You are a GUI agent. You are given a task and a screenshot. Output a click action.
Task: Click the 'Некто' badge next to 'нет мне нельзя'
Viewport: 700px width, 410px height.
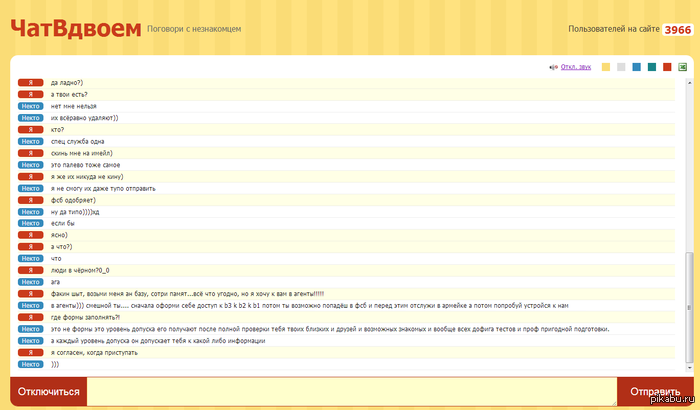tap(32, 106)
